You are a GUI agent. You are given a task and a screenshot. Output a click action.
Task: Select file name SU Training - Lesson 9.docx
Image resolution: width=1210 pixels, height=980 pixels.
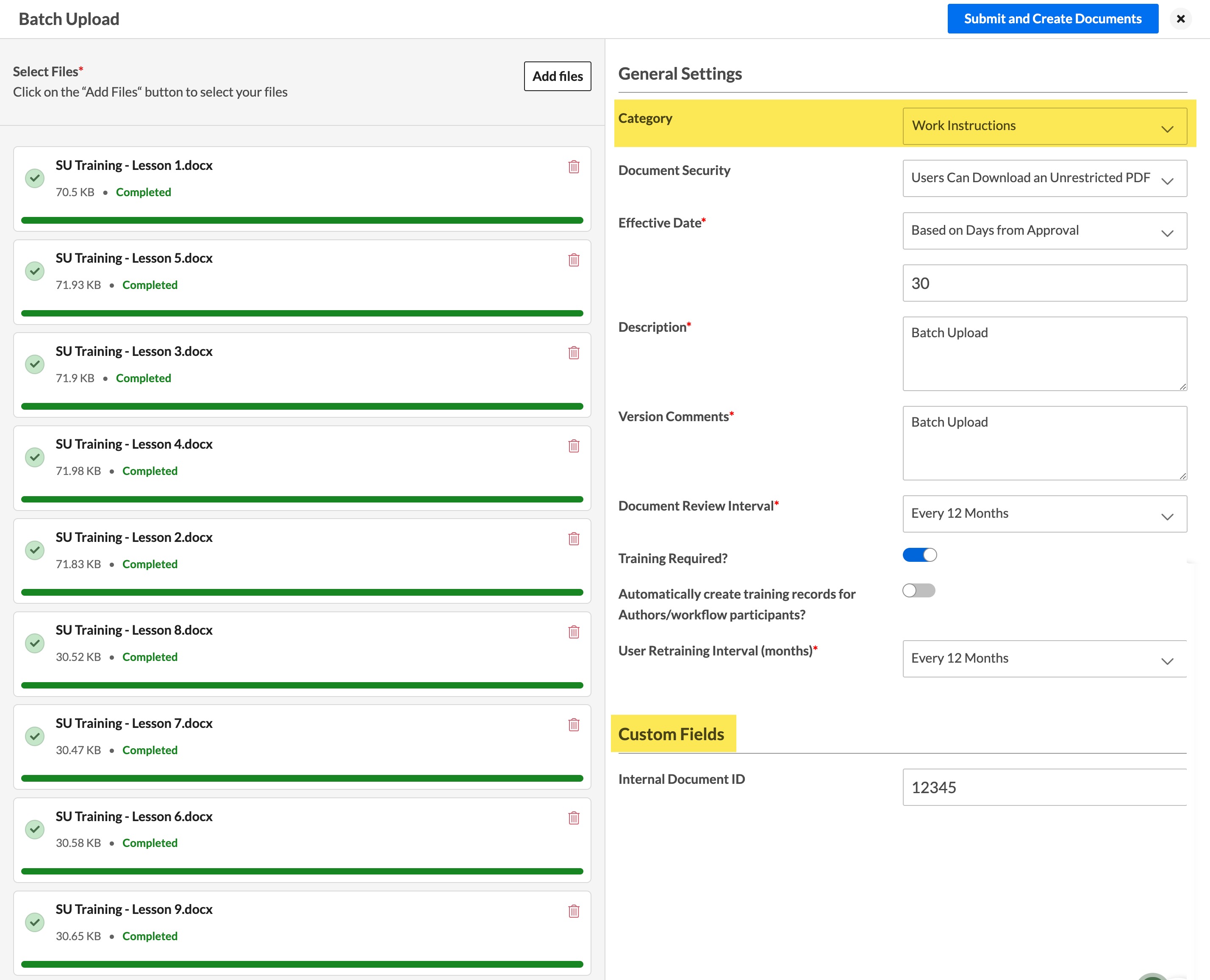134,909
